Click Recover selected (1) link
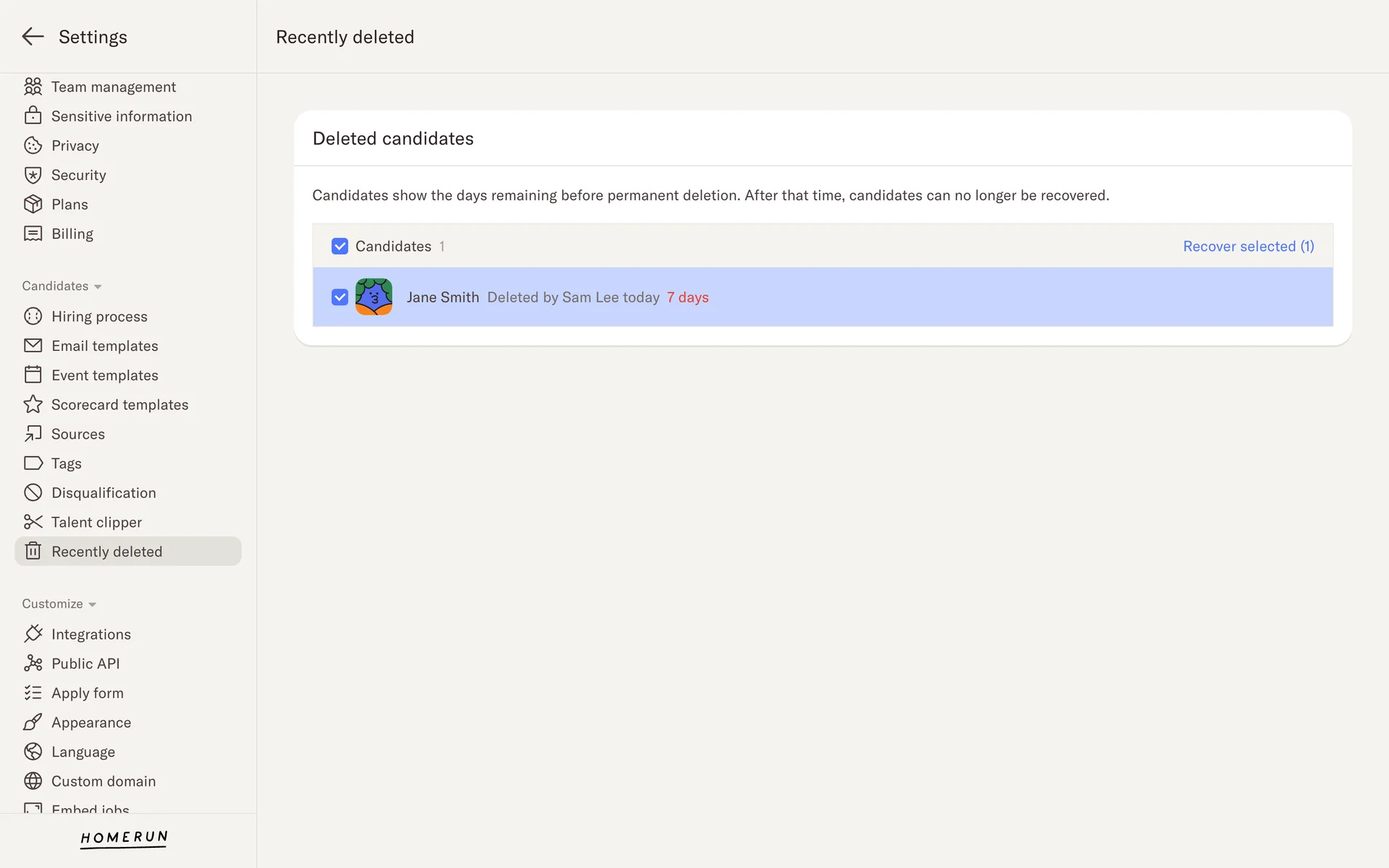This screenshot has height=868, width=1389. coord(1248,247)
